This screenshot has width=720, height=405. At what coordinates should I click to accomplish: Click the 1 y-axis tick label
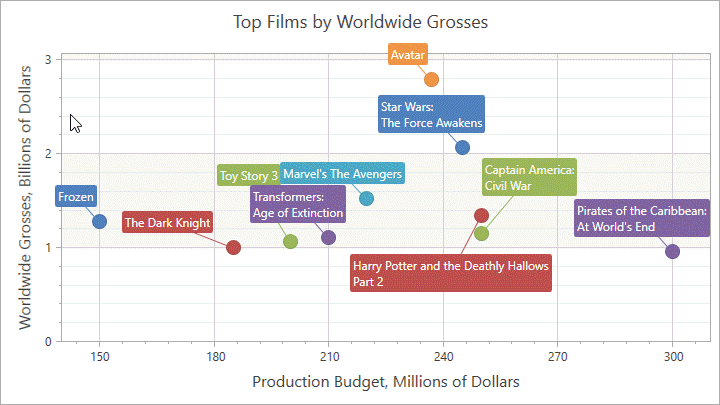(x=48, y=248)
